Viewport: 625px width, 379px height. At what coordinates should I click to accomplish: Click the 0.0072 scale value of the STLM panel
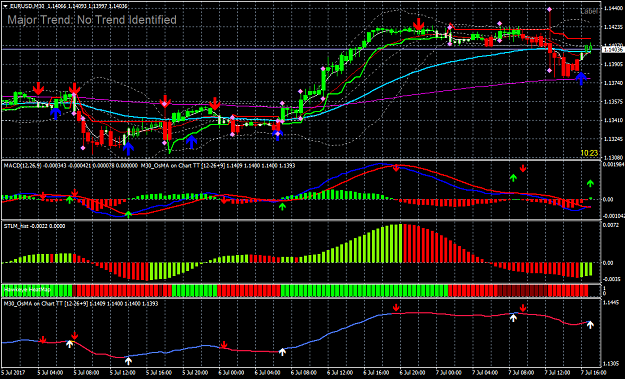pos(611,225)
